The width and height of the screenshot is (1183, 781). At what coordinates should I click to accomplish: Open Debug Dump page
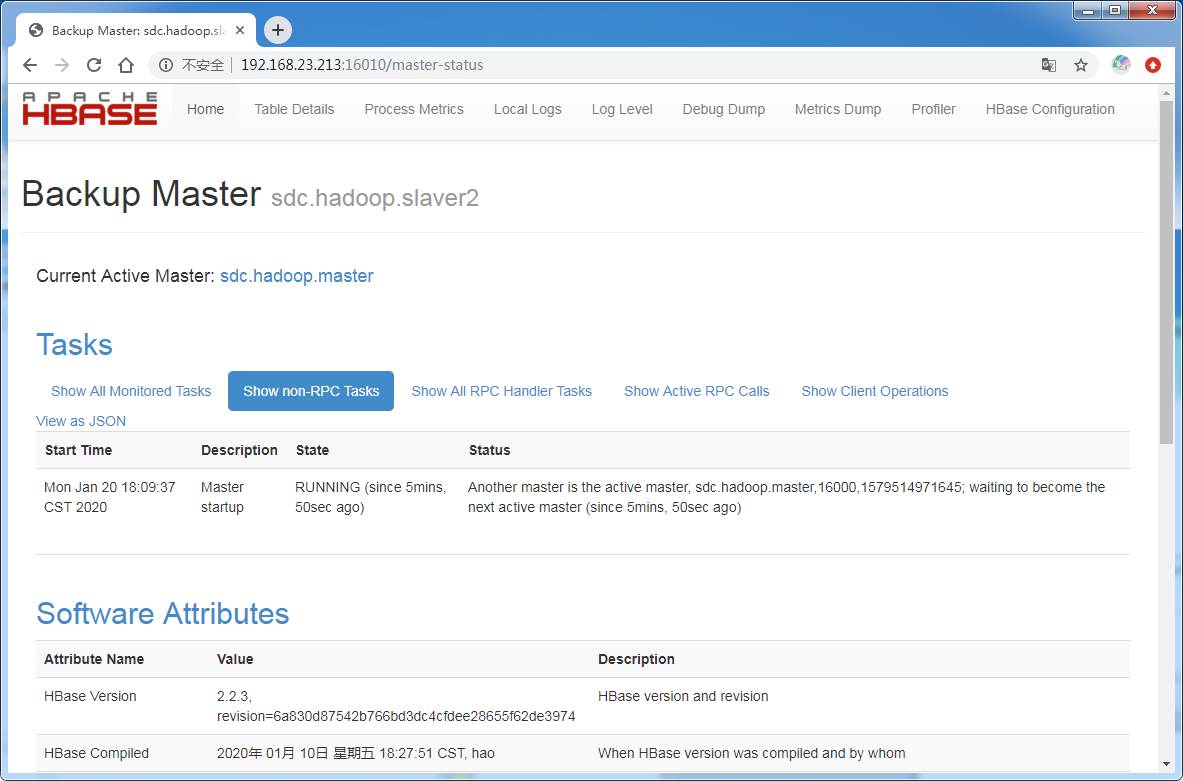tap(724, 109)
